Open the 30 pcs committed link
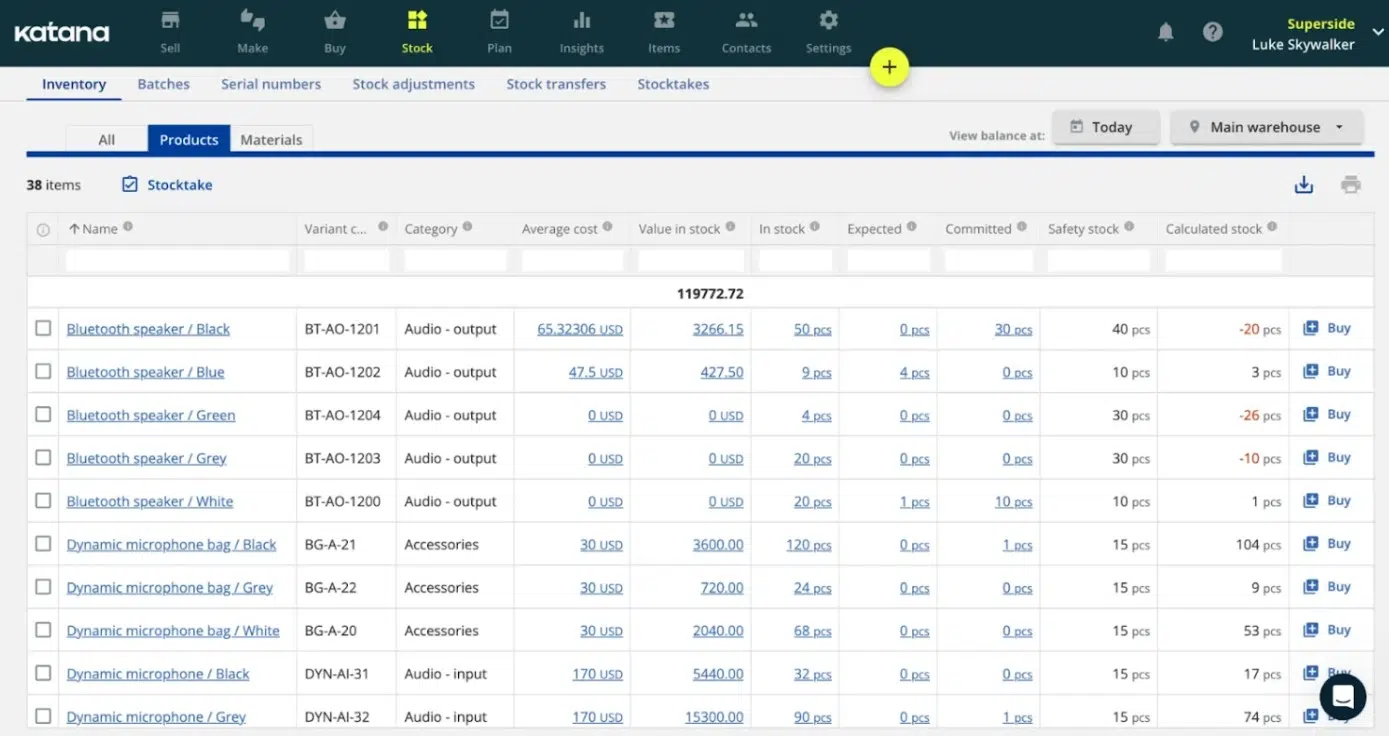The height and width of the screenshot is (736, 1389). (x=1013, y=329)
